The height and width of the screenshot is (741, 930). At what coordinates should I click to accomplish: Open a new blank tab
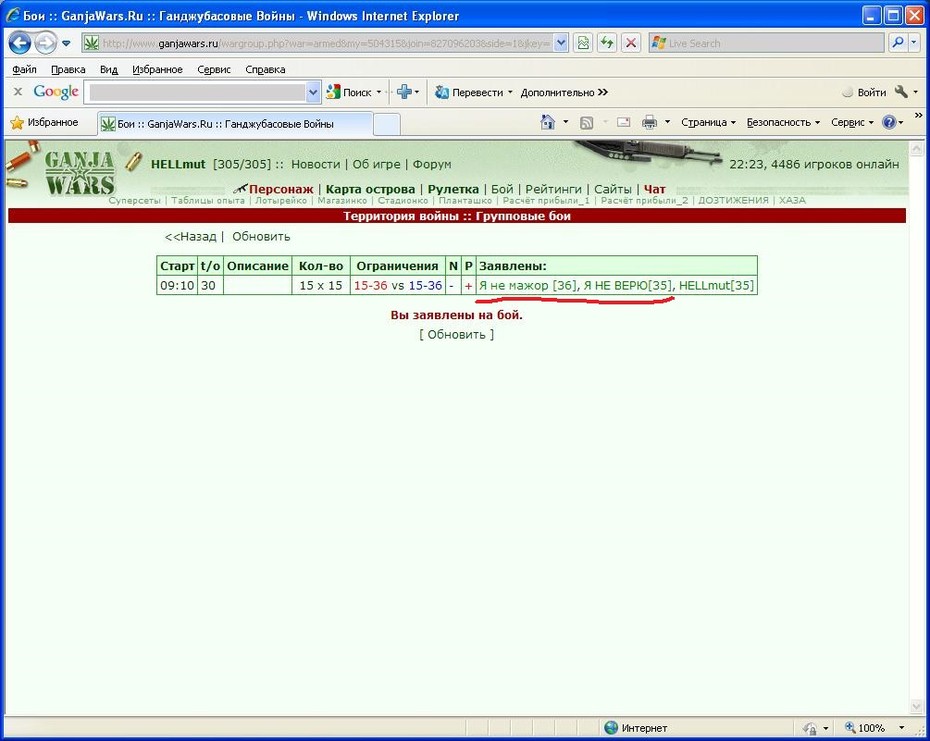coord(387,124)
